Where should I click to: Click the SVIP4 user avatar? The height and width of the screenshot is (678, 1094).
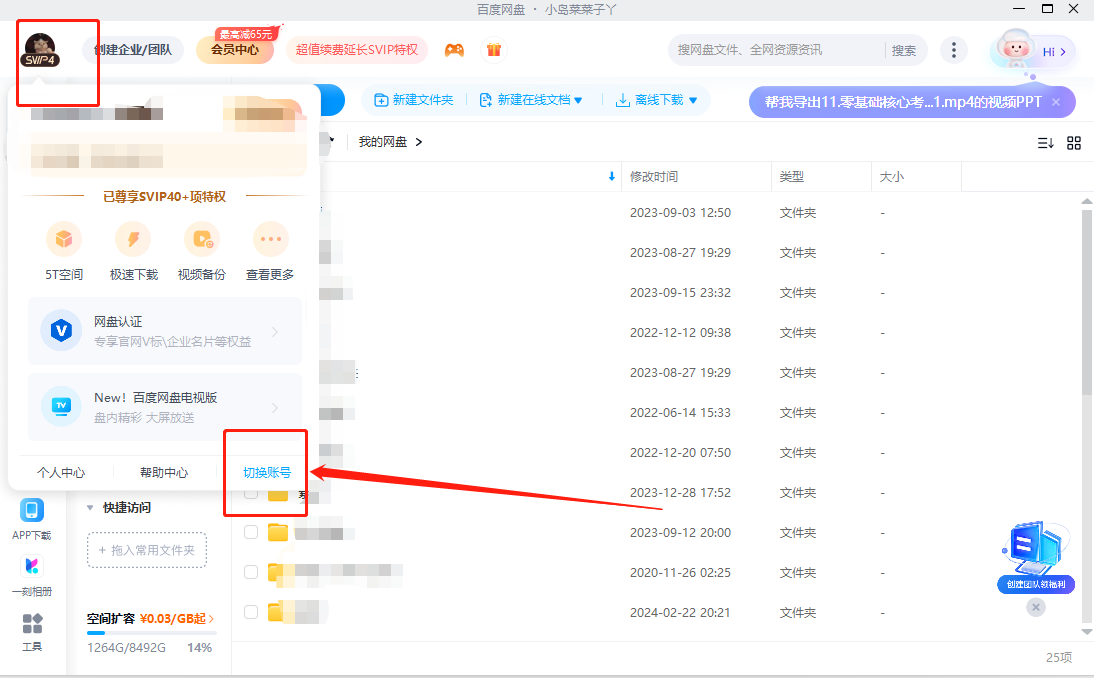(x=41, y=49)
